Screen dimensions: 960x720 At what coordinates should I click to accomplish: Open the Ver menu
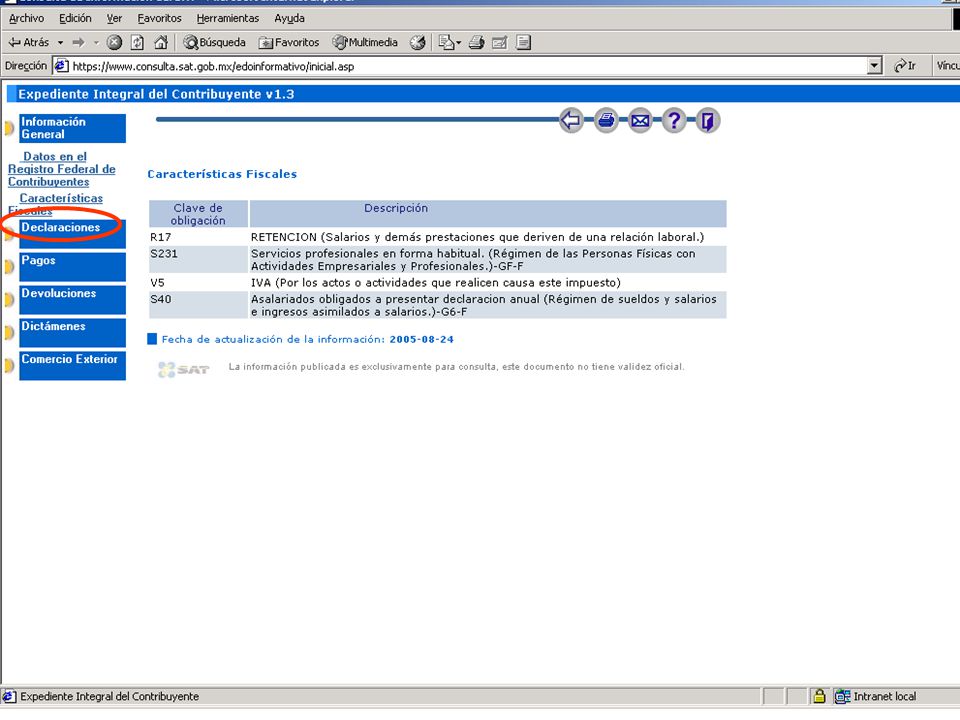coord(114,18)
